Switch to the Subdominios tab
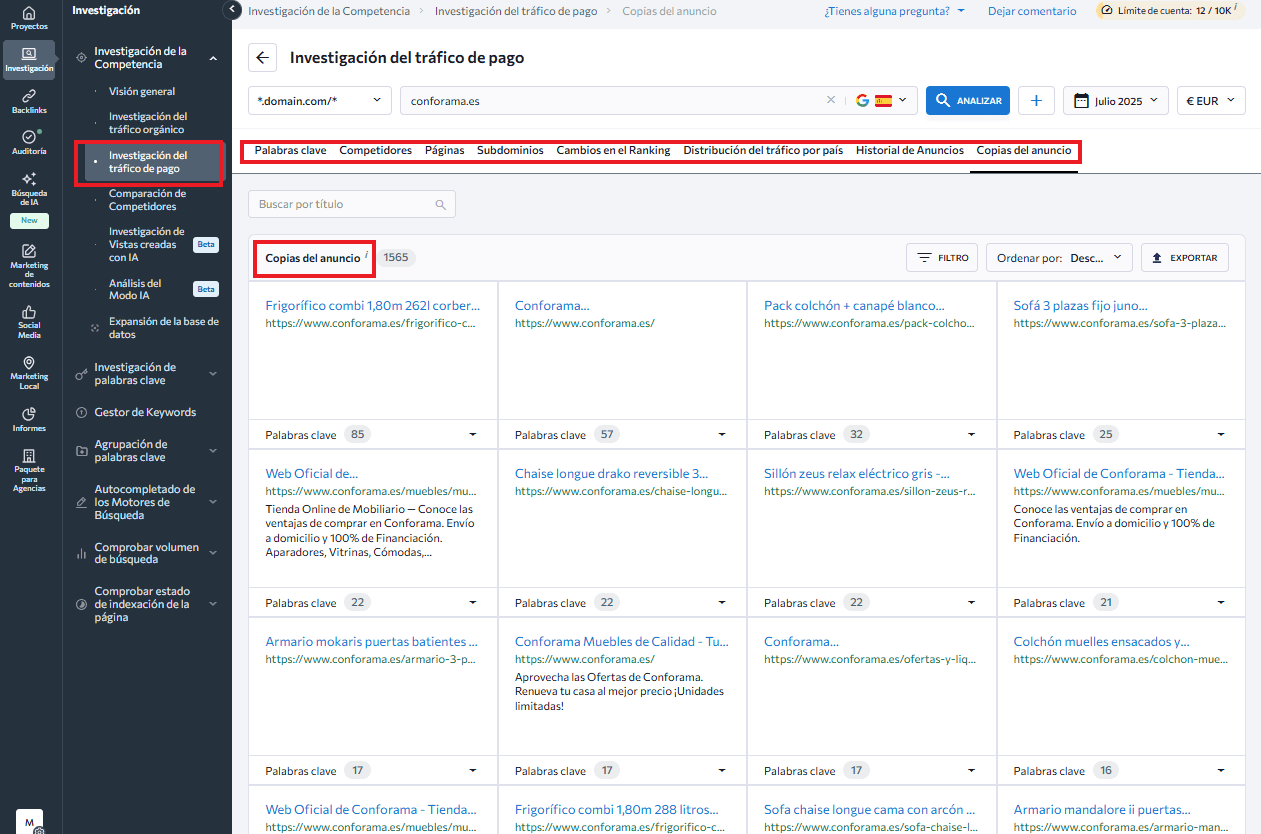Viewport: 1261px width, 834px height. click(x=510, y=150)
